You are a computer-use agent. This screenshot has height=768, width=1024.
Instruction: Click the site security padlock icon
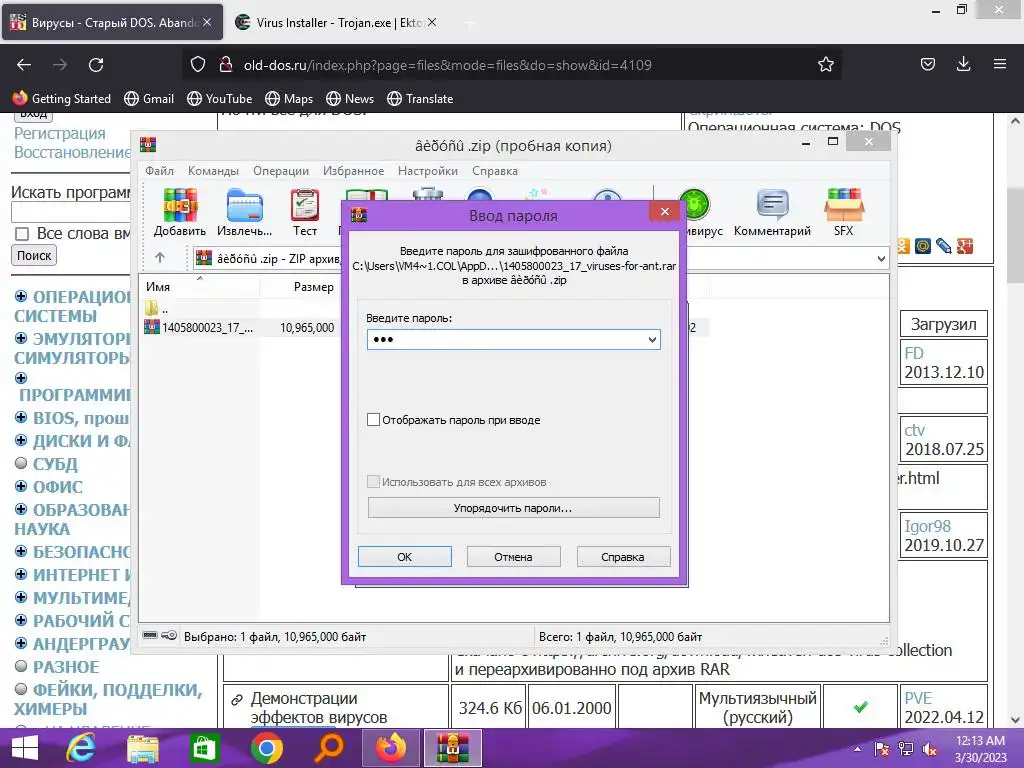point(225,65)
